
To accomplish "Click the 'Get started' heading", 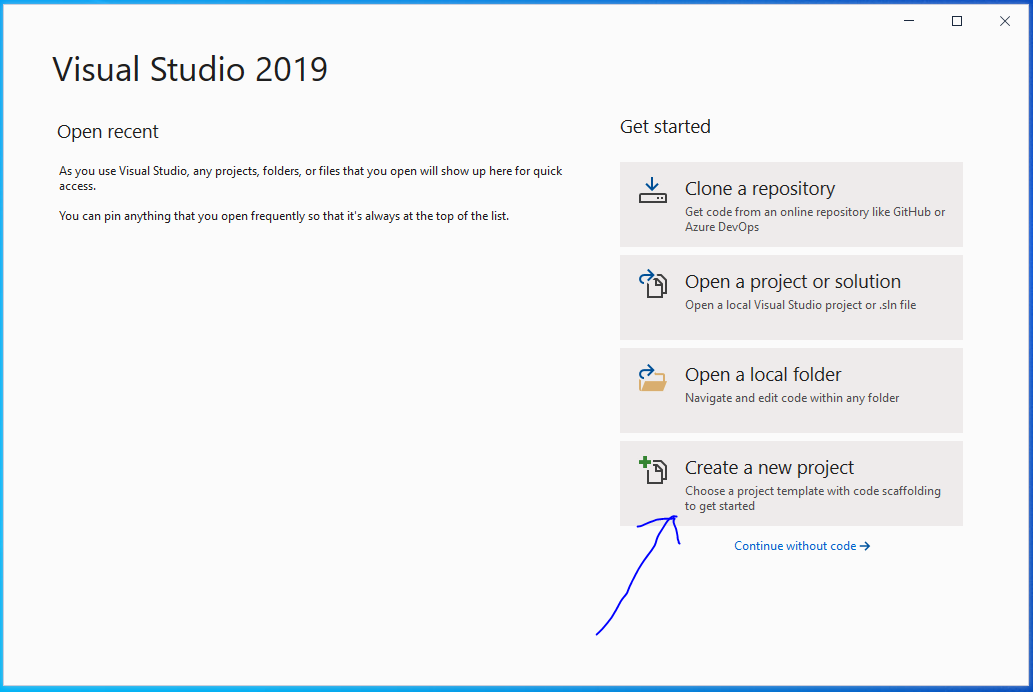I will tap(665, 127).
